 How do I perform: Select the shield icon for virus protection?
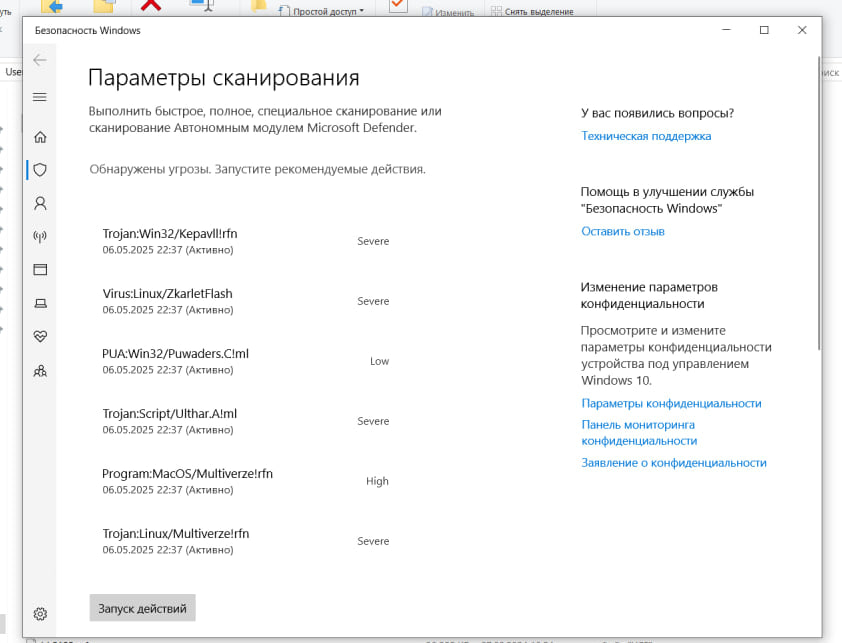pos(40,170)
